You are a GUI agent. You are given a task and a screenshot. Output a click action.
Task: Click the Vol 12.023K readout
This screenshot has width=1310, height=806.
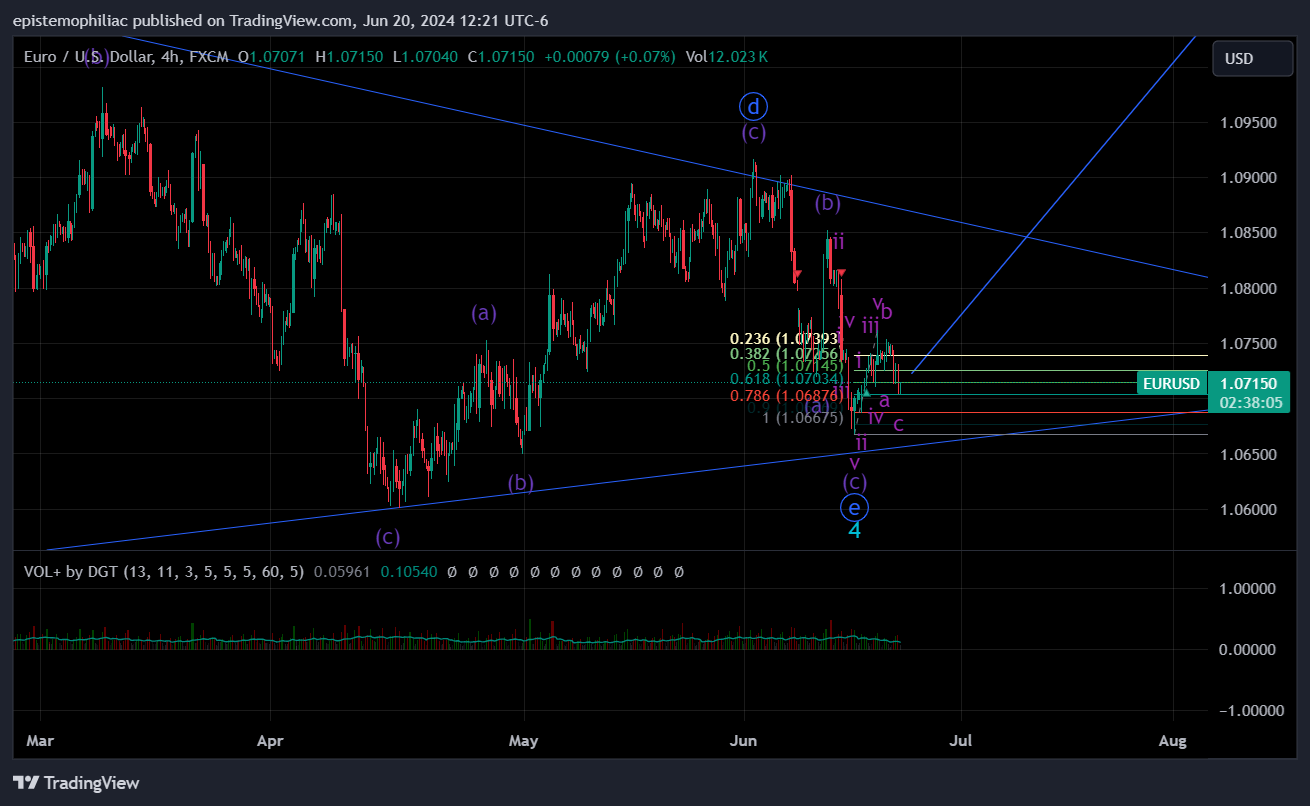click(728, 57)
